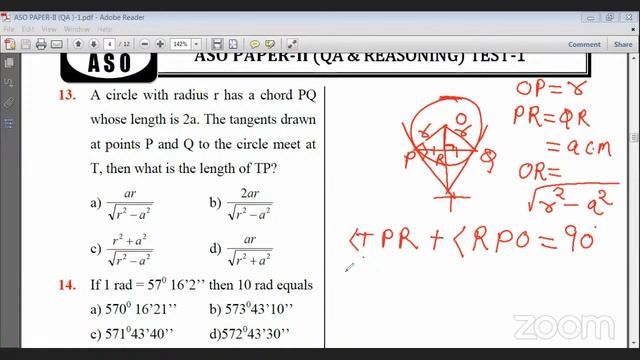
Task: Zoom out with the minus icon
Action: click(144, 44)
